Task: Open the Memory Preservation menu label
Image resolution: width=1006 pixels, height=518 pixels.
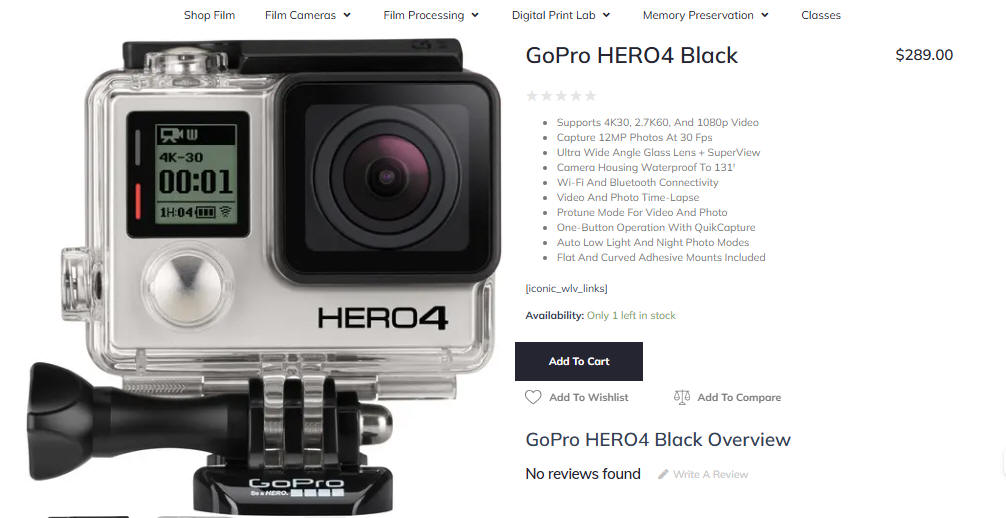Action: 698,15
